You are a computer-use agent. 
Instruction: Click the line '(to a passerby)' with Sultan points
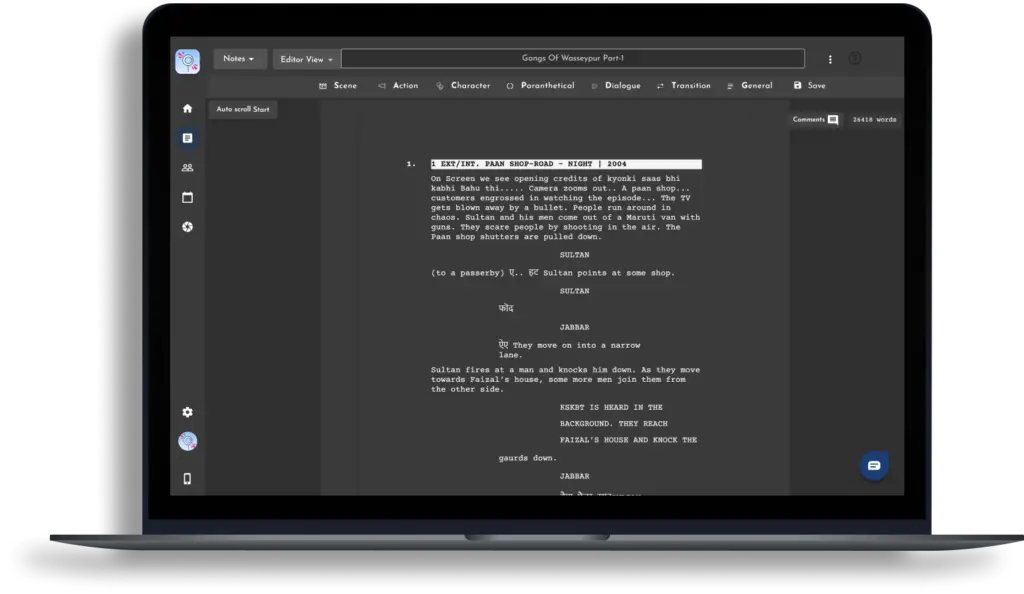pyautogui.click(x=552, y=273)
